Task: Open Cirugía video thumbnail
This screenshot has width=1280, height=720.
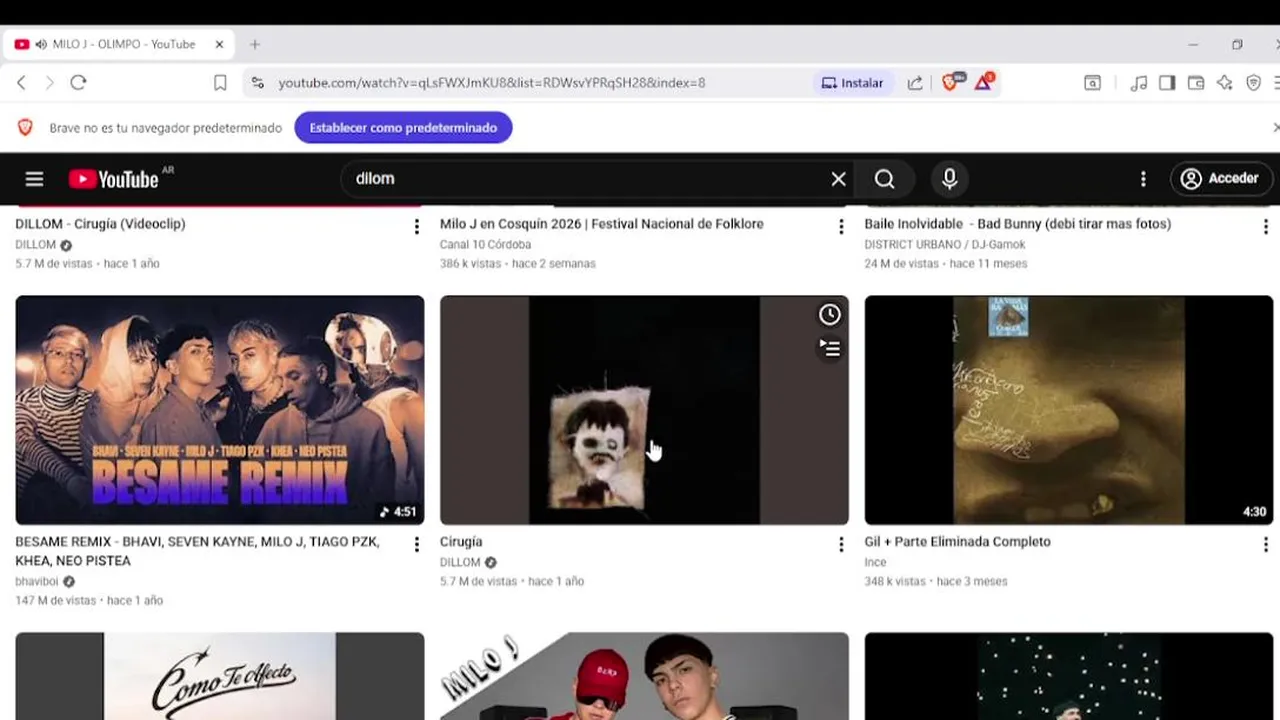Action: [x=644, y=410]
